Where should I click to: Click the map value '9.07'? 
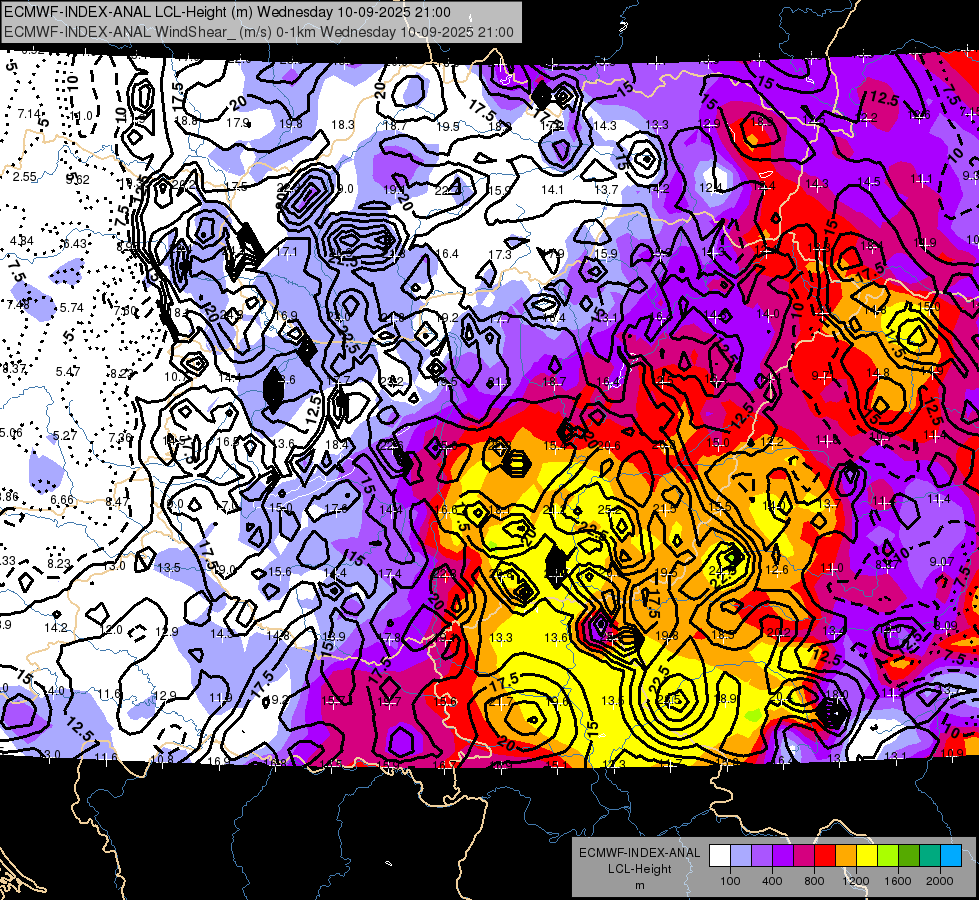click(942, 562)
